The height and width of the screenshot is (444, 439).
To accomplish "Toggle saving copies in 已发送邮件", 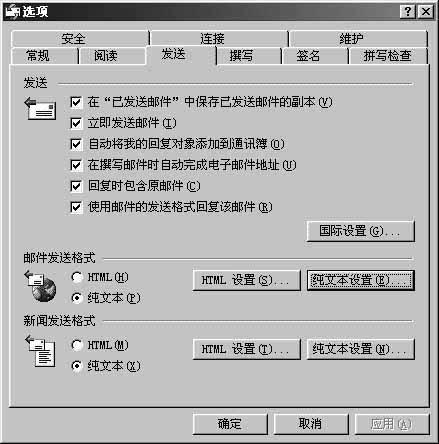I will (76, 102).
